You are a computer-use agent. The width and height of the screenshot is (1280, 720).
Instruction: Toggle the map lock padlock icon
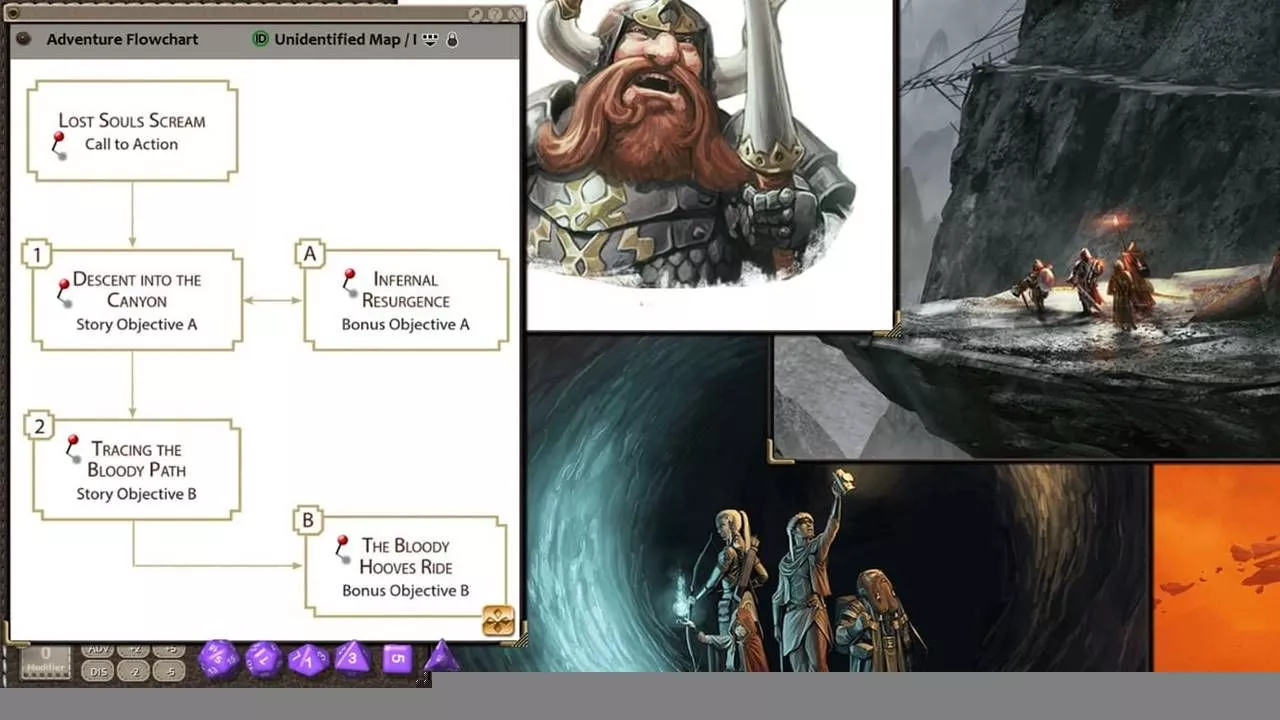click(452, 40)
